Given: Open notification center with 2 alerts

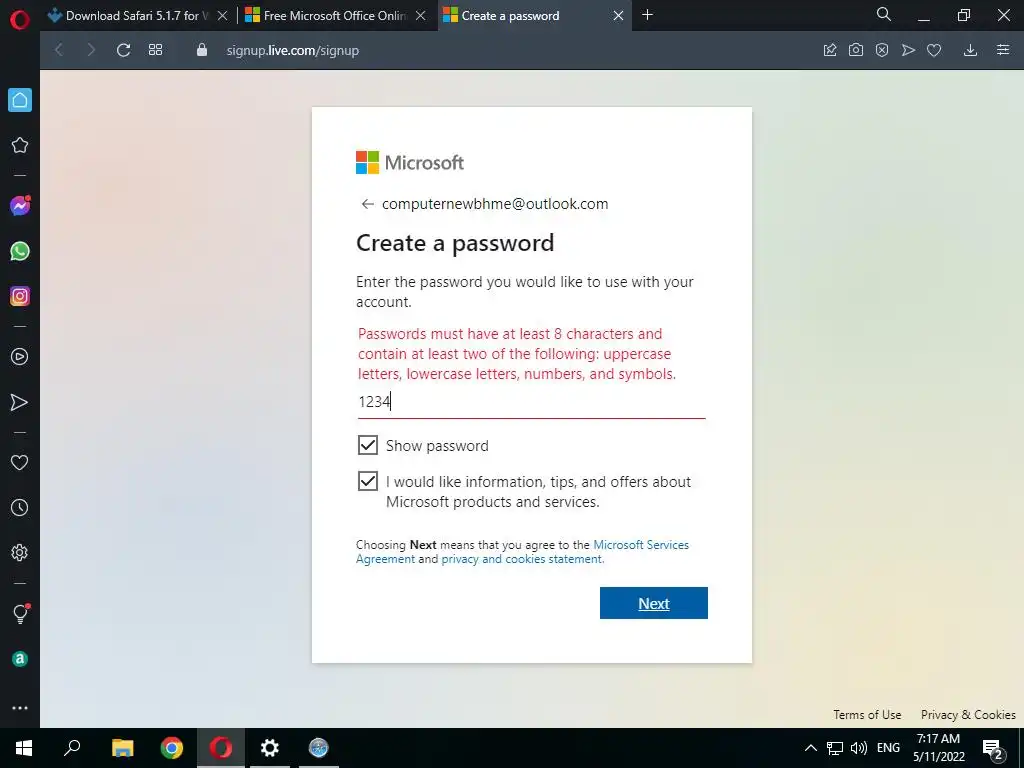Looking at the screenshot, I should pyautogui.click(x=993, y=748).
